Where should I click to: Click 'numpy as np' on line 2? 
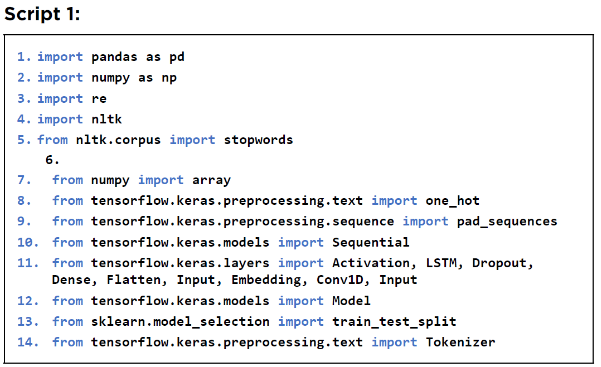pos(134,78)
